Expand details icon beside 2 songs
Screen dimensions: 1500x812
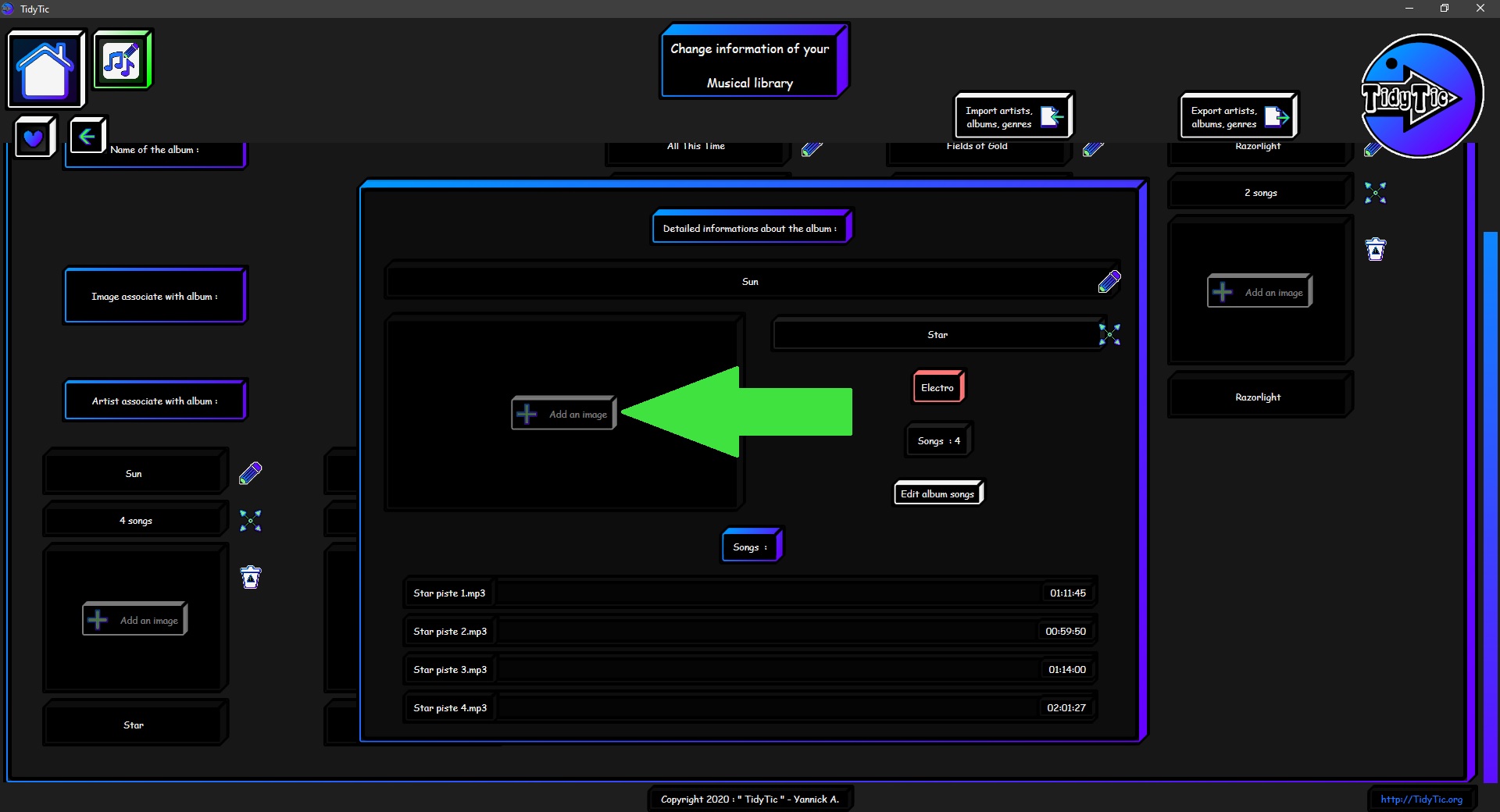click(1375, 193)
